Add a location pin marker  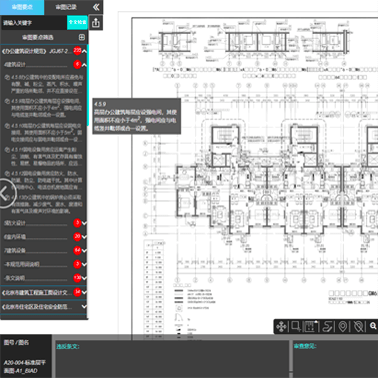pyautogui.click(x=343, y=327)
